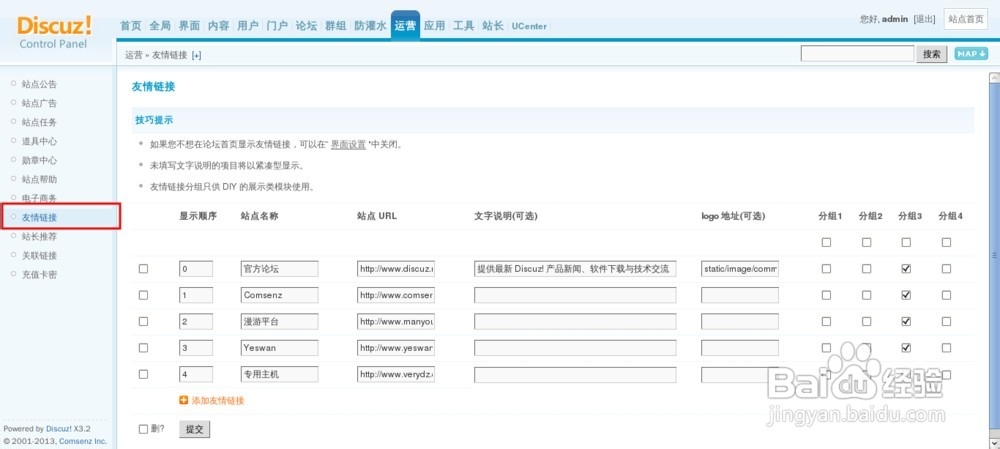Screen dimensions: 1000x449
Task: Check the delete box for Comsenz row
Action: [x=143, y=295]
